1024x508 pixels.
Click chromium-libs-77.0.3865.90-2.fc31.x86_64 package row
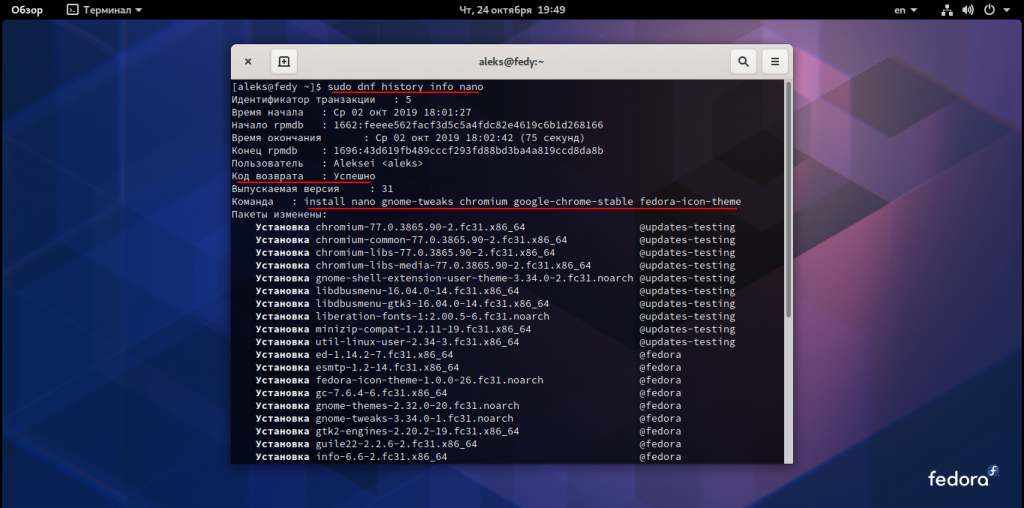tap(496, 253)
